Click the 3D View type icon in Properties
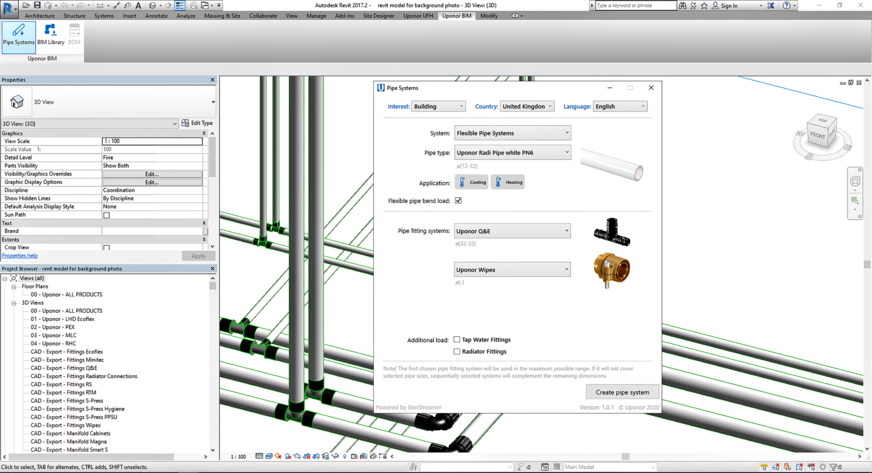The width and height of the screenshot is (872, 473). pyautogui.click(x=17, y=102)
